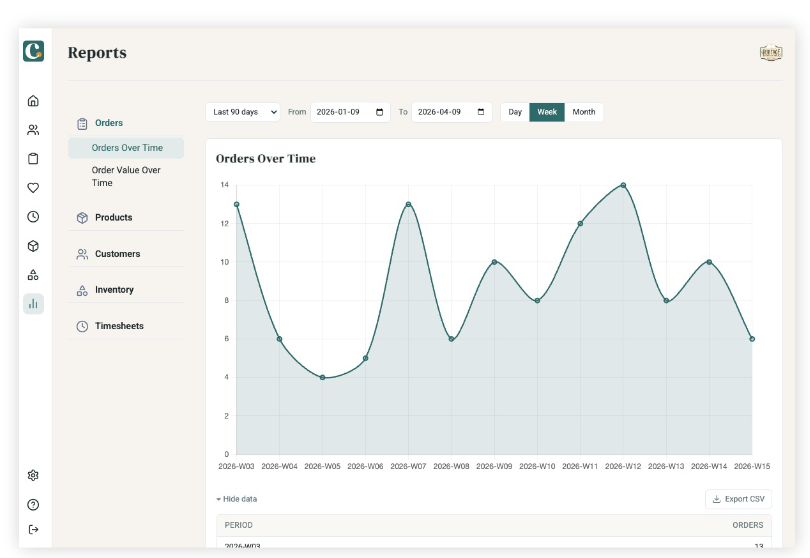Open the people icon in left rail
The width and height of the screenshot is (810, 558).
point(33,130)
